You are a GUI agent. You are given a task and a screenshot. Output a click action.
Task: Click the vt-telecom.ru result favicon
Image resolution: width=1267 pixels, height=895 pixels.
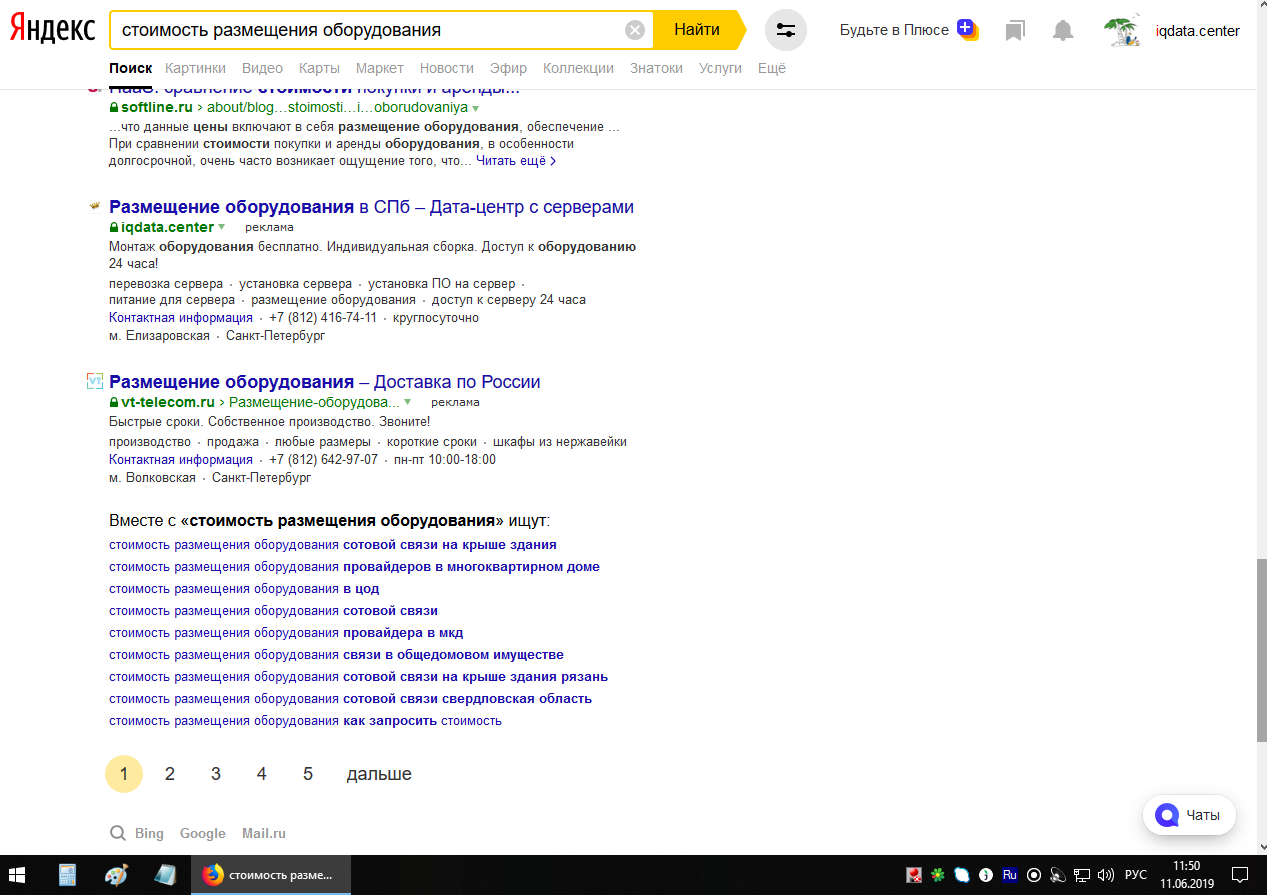click(x=95, y=381)
